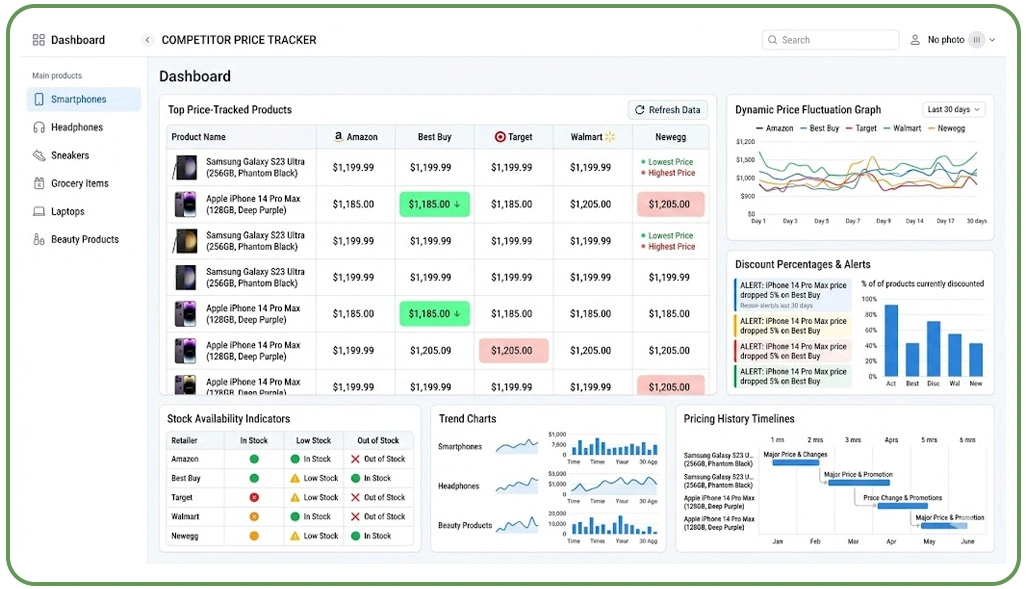Click the Dashboard grid icon
1026x589 pixels.
pyautogui.click(x=39, y=40)
